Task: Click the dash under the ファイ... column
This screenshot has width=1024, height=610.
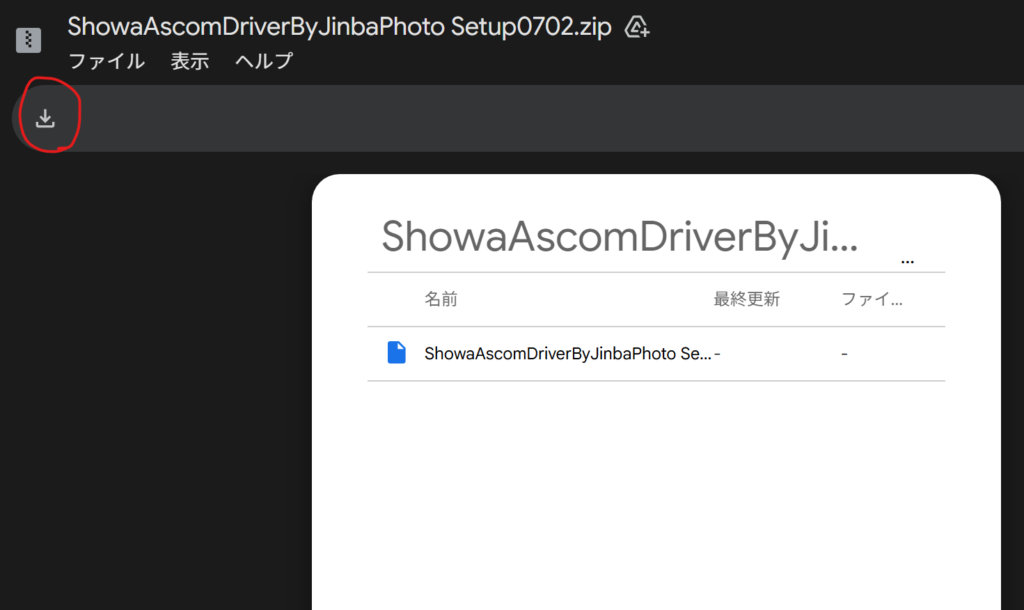Action: (x=845, y=354)
